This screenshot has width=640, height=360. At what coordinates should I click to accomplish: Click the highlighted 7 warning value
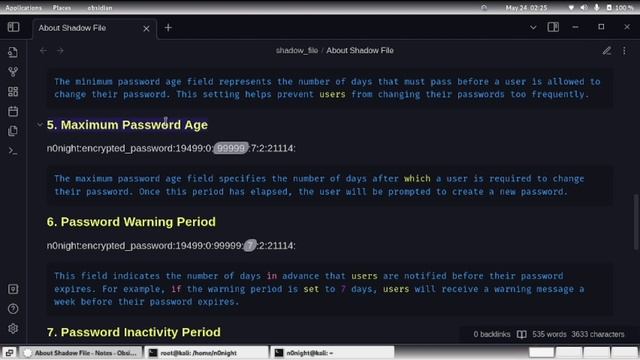pos(250,246)
